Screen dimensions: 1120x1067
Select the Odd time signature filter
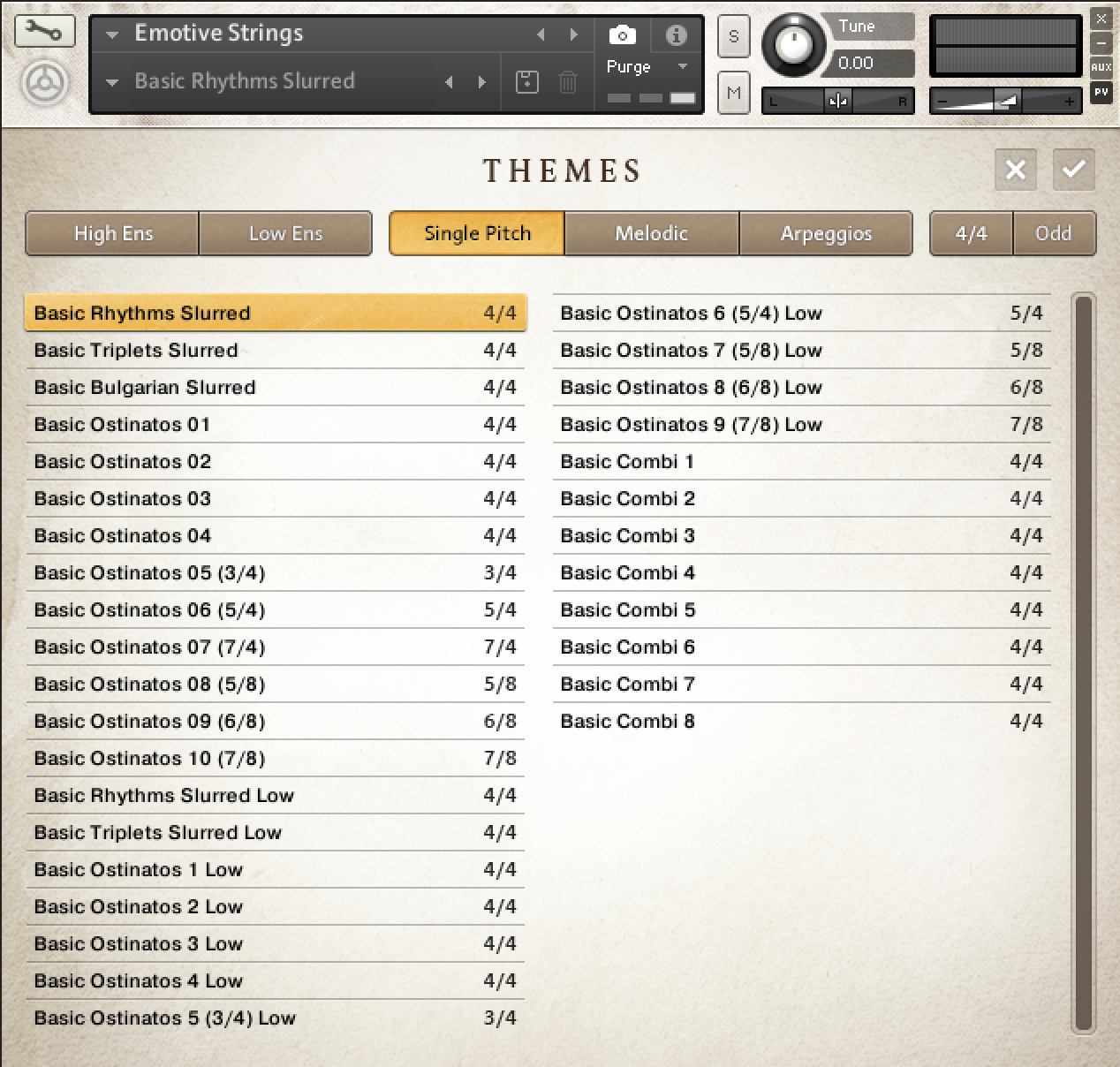click(1053, 233)
